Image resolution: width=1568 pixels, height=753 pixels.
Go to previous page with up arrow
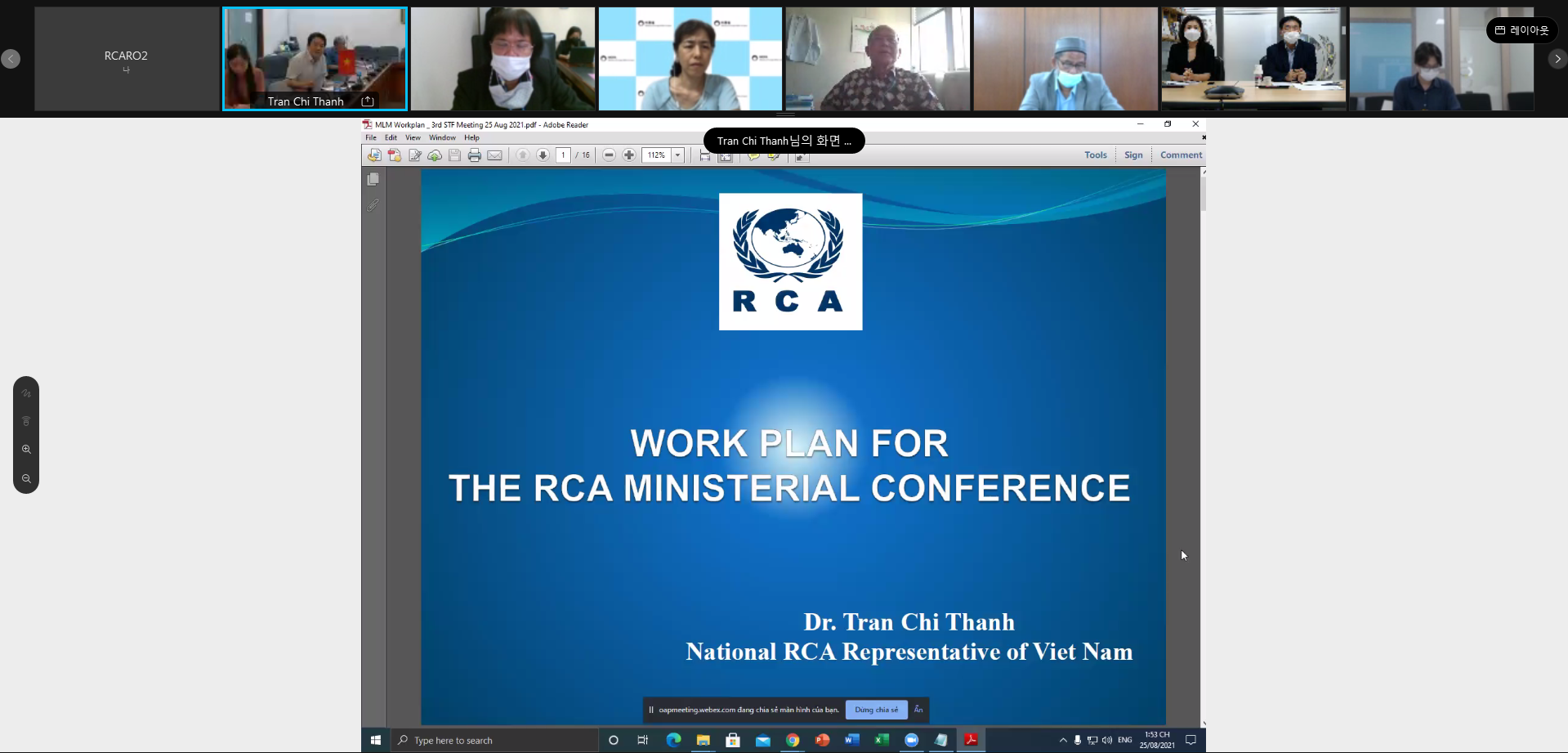523,155
